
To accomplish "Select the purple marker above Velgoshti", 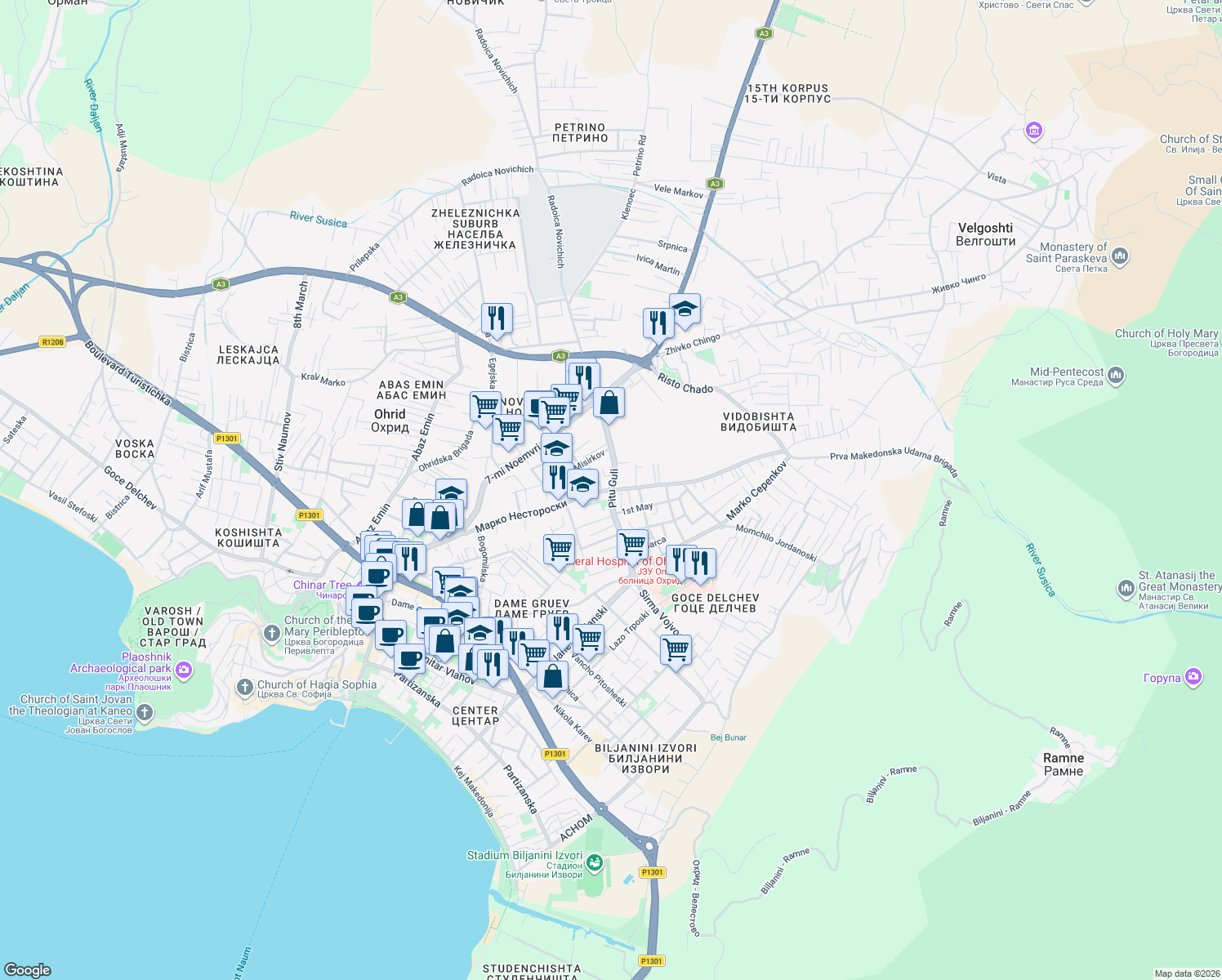I will click(x=1032, y=130).
